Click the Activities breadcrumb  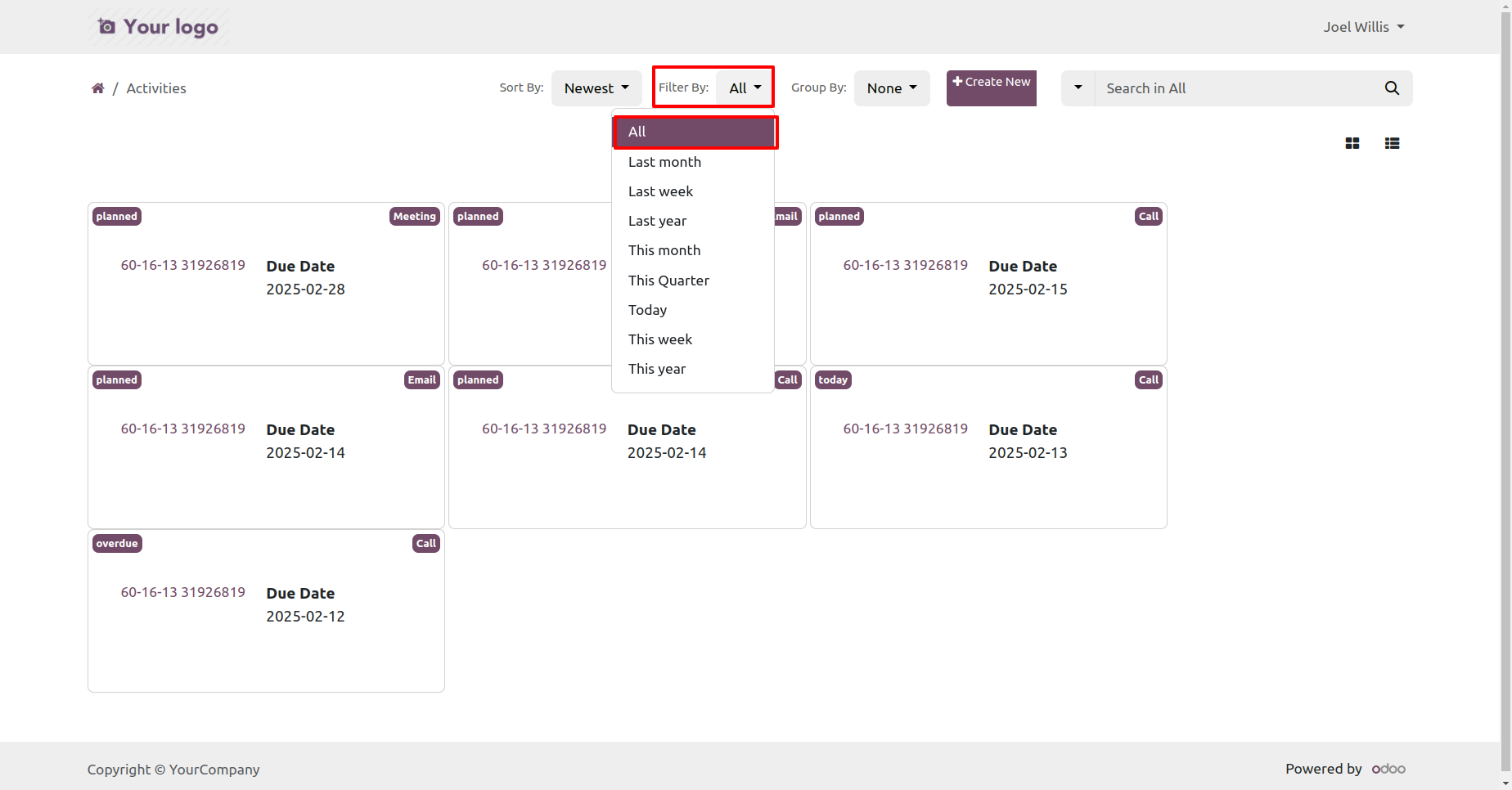[x=156, y=88]
